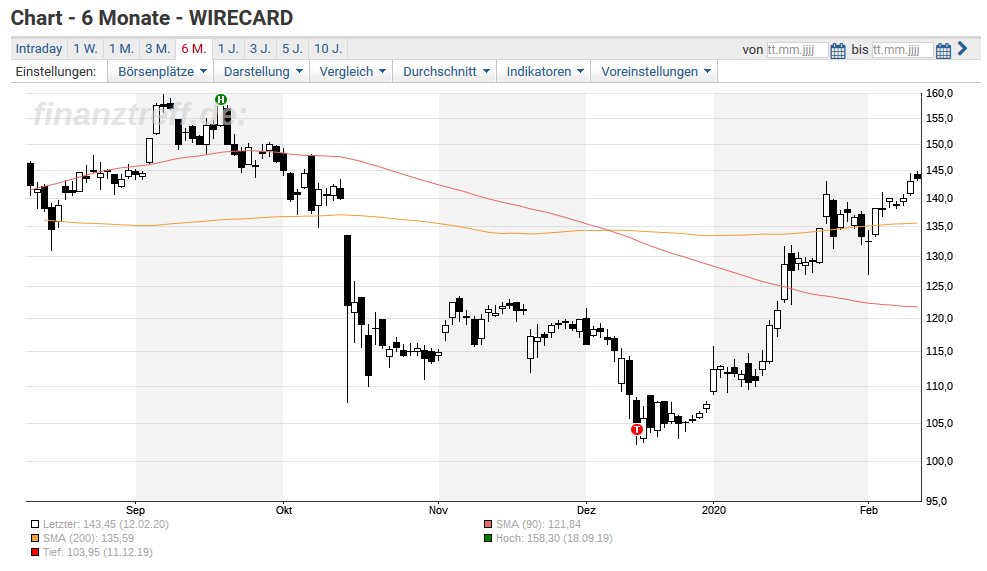
Task: Select the 3 J. time range tab
Action: click(260, 48)
